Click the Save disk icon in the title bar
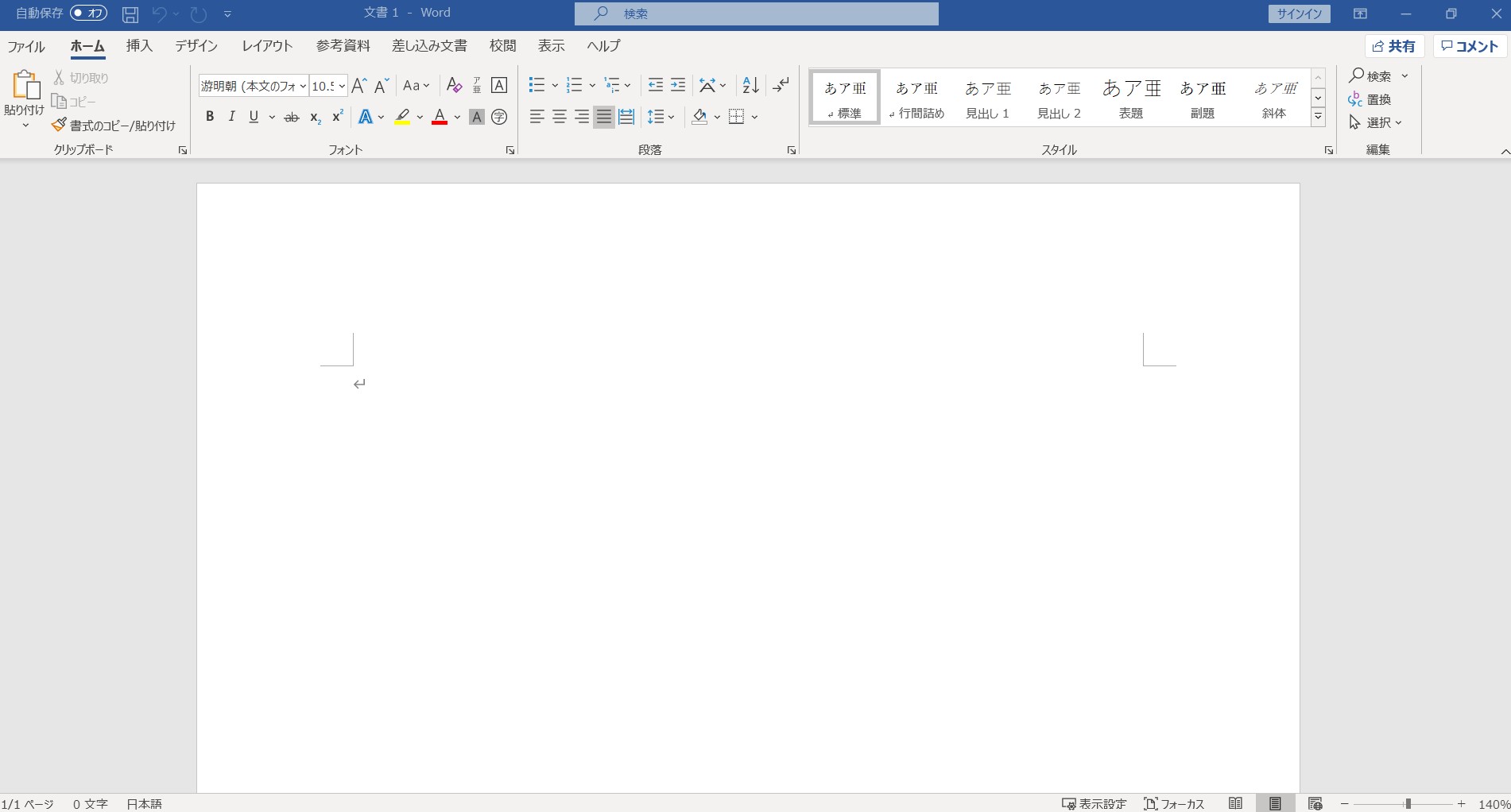 coord(130,14)
